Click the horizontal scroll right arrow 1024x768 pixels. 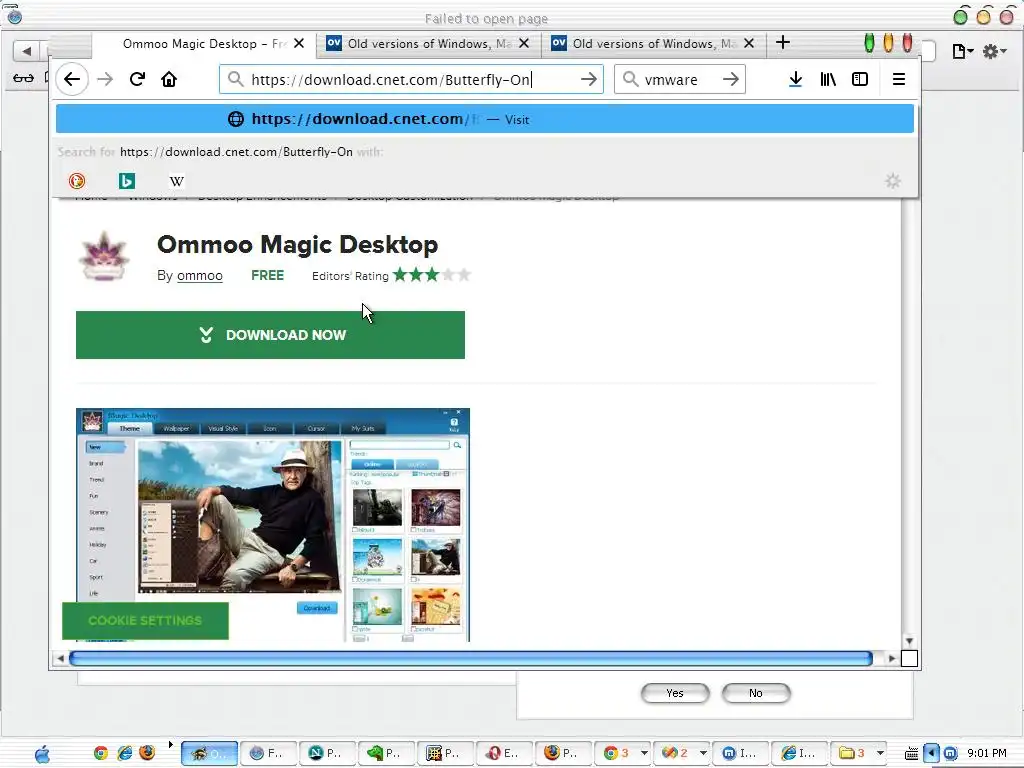[891, 658]
